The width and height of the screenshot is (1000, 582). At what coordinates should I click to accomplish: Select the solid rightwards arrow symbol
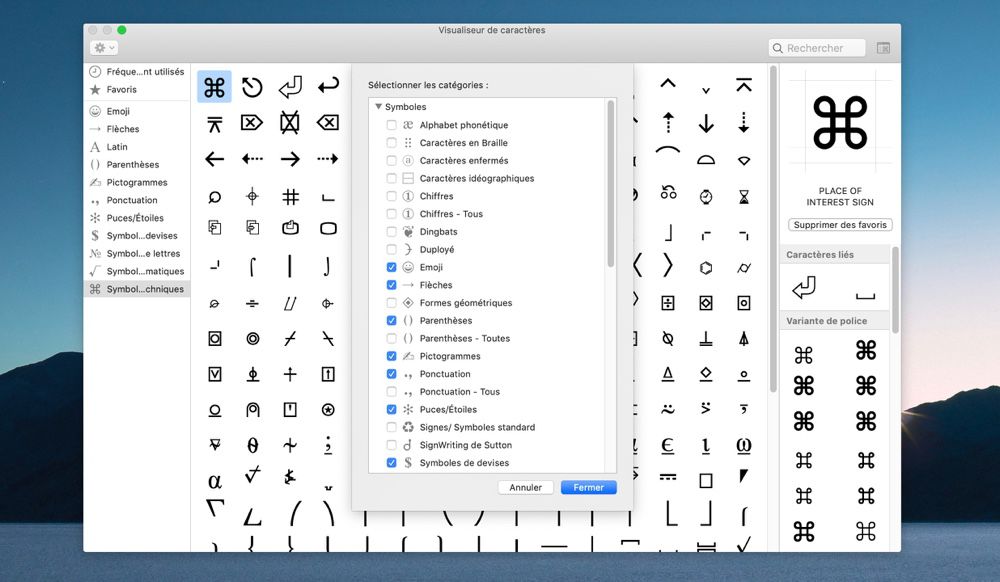click(x=290, y=159)
